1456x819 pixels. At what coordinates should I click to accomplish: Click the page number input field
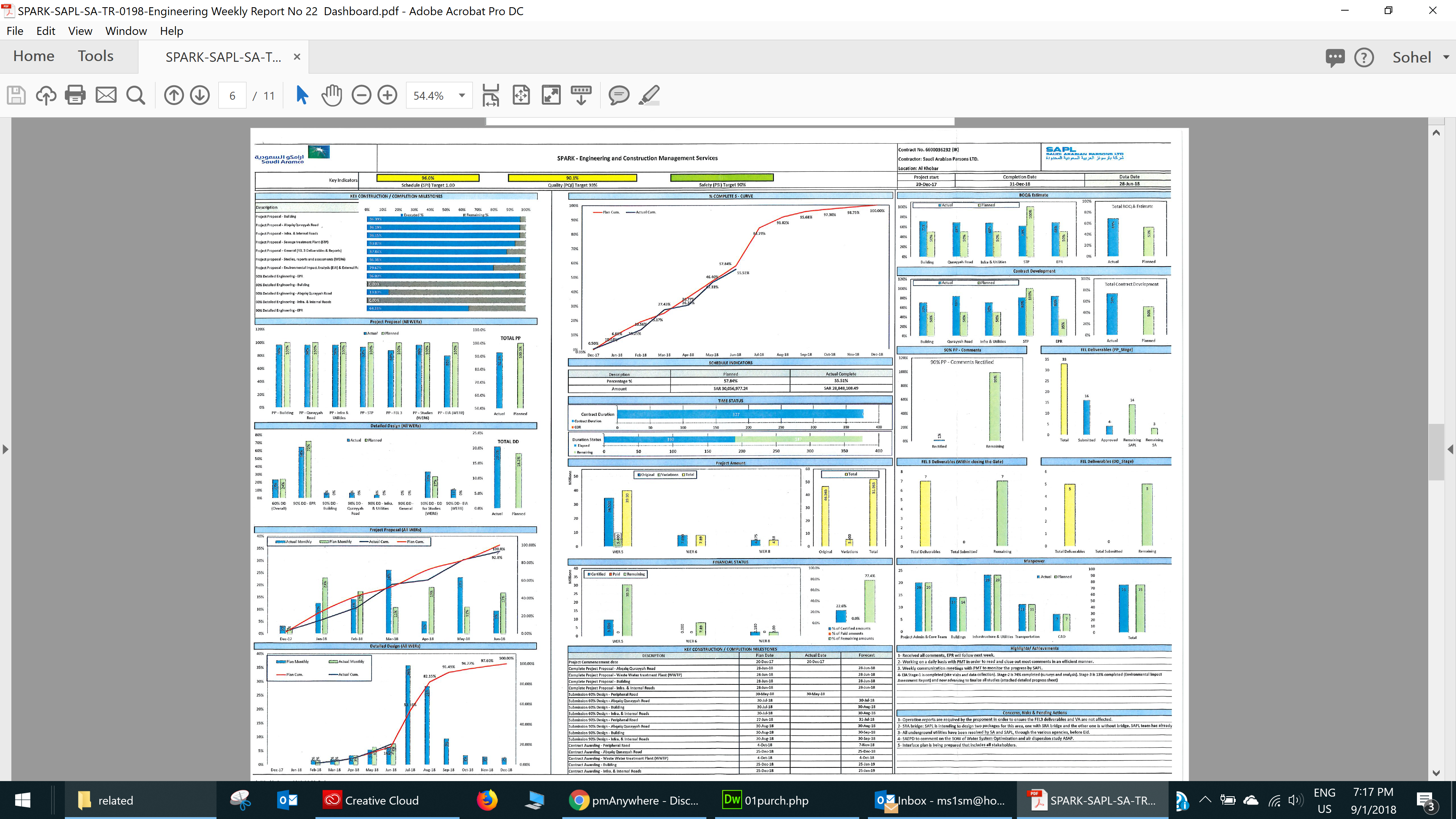click(x=232, y=96)
